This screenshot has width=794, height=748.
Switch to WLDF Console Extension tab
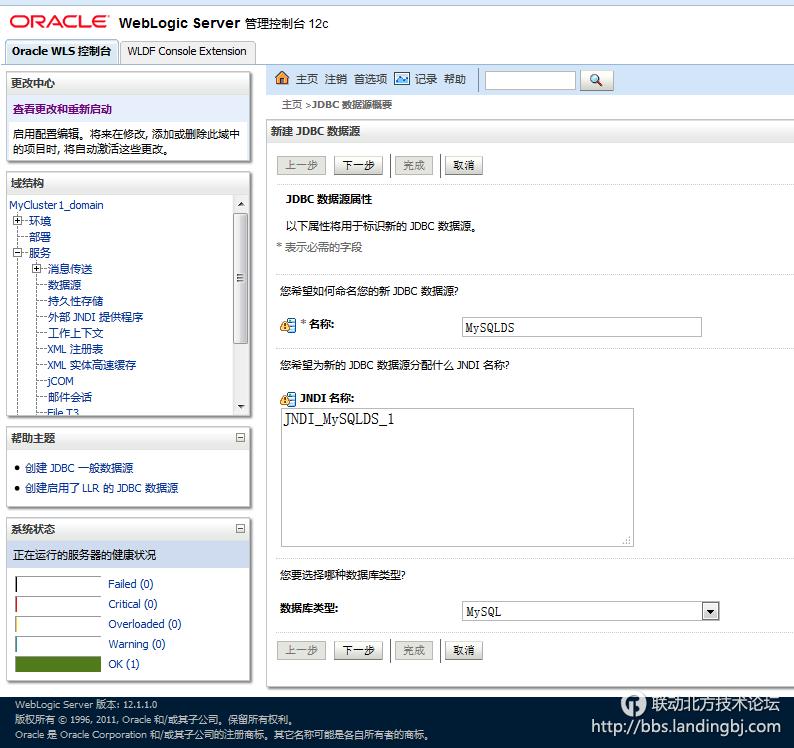[x=187, y=51]
